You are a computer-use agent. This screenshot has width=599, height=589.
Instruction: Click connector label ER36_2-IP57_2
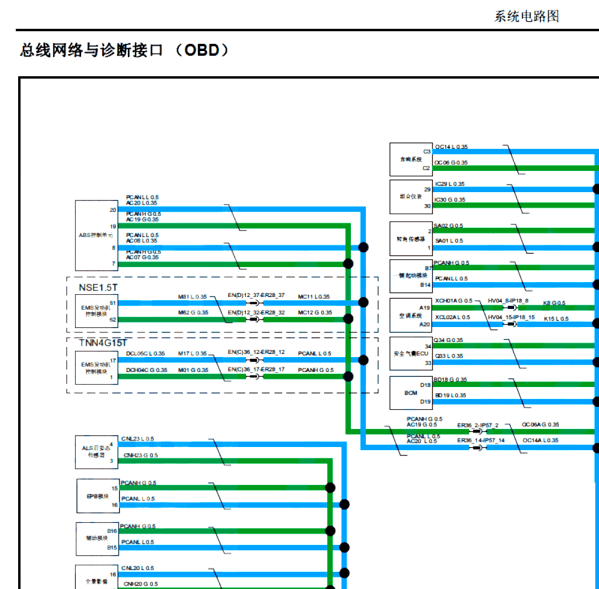pyautogui.click(x=478, y=425)
